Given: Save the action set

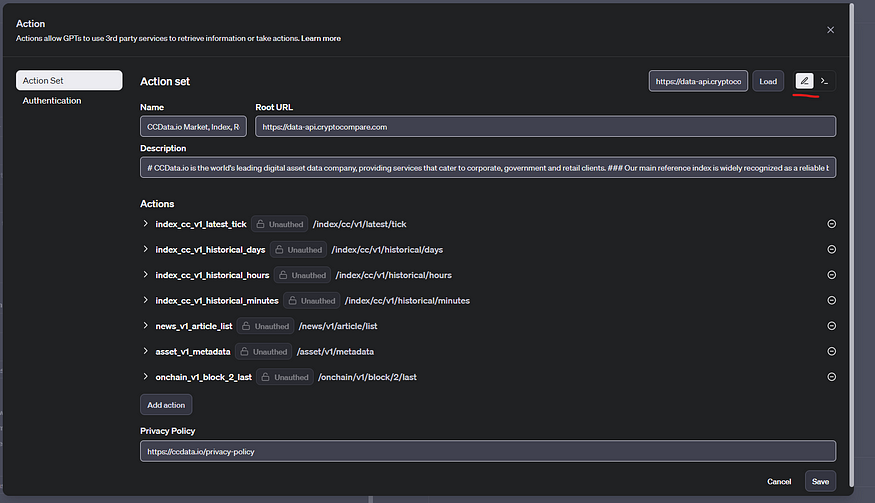Looking at the screenshot, I should click(x=820, y=481).
